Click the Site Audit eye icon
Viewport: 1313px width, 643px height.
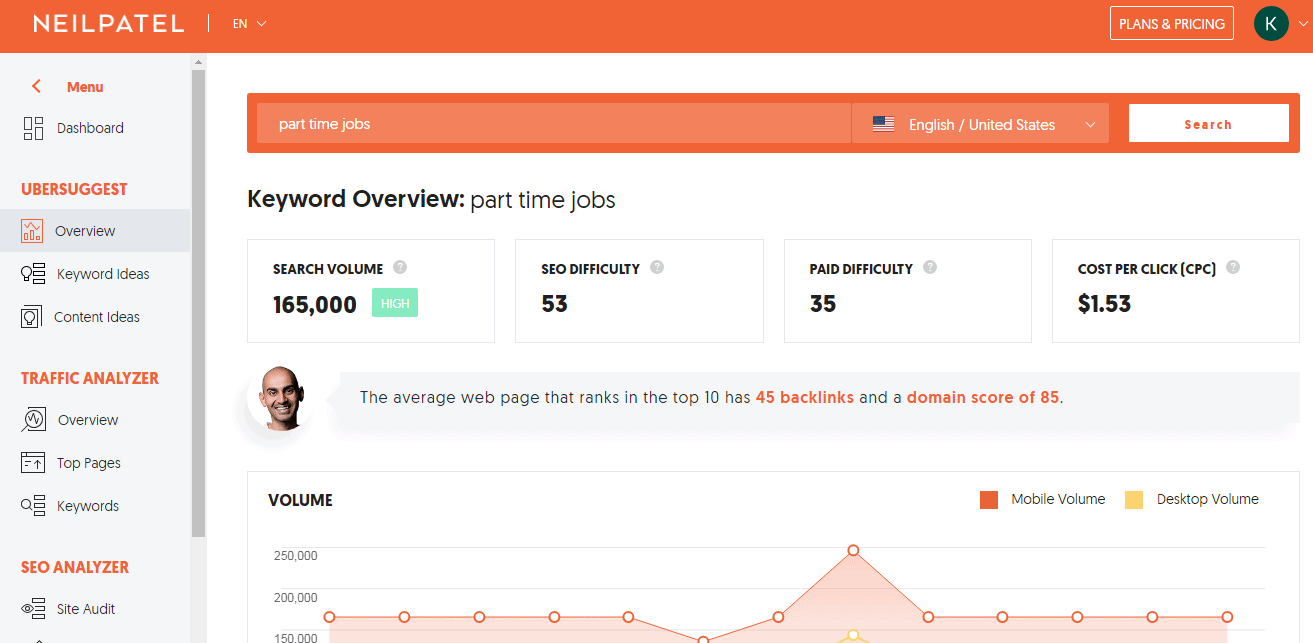point(33,609)
